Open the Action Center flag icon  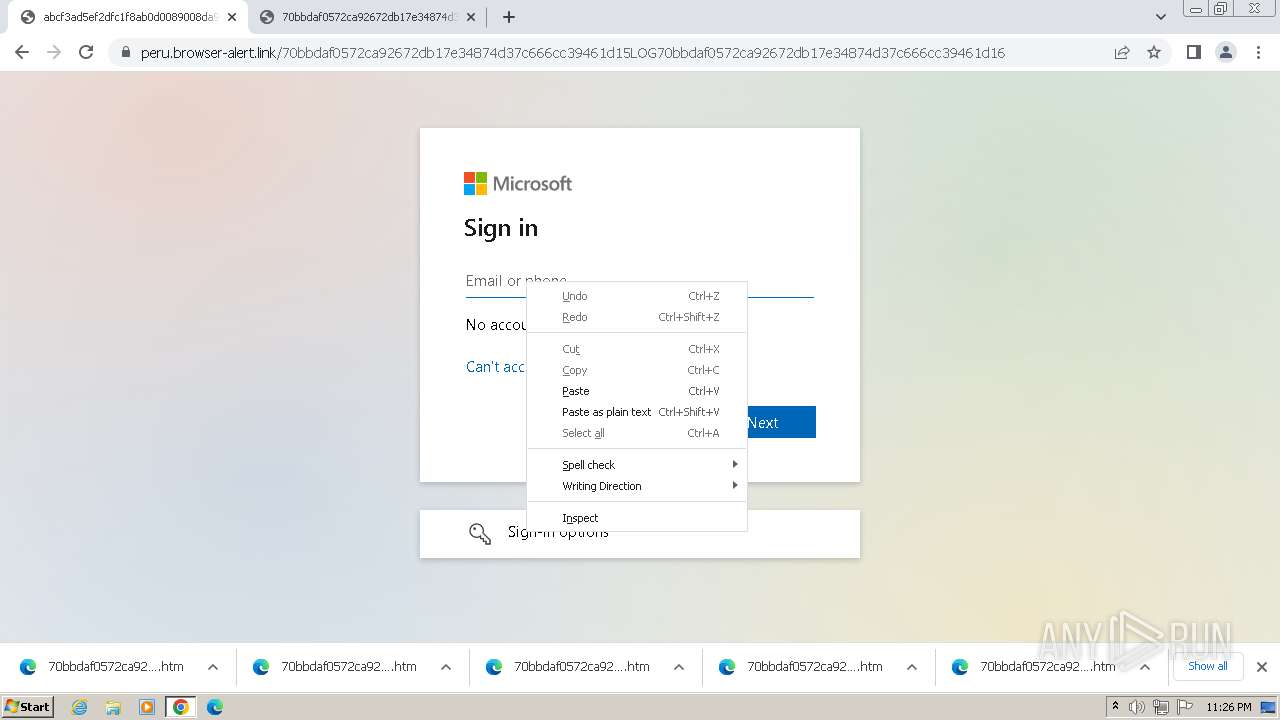[x=1185, y=707]
